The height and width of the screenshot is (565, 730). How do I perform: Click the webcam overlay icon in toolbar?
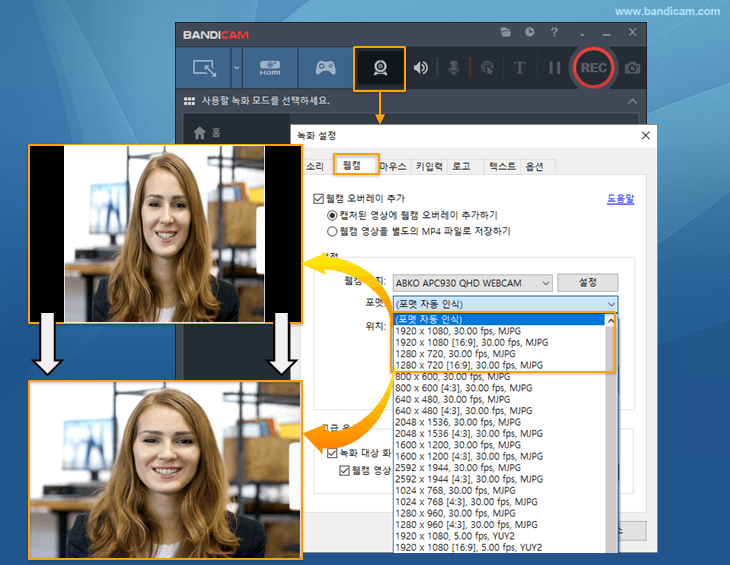tap(380, 69)
